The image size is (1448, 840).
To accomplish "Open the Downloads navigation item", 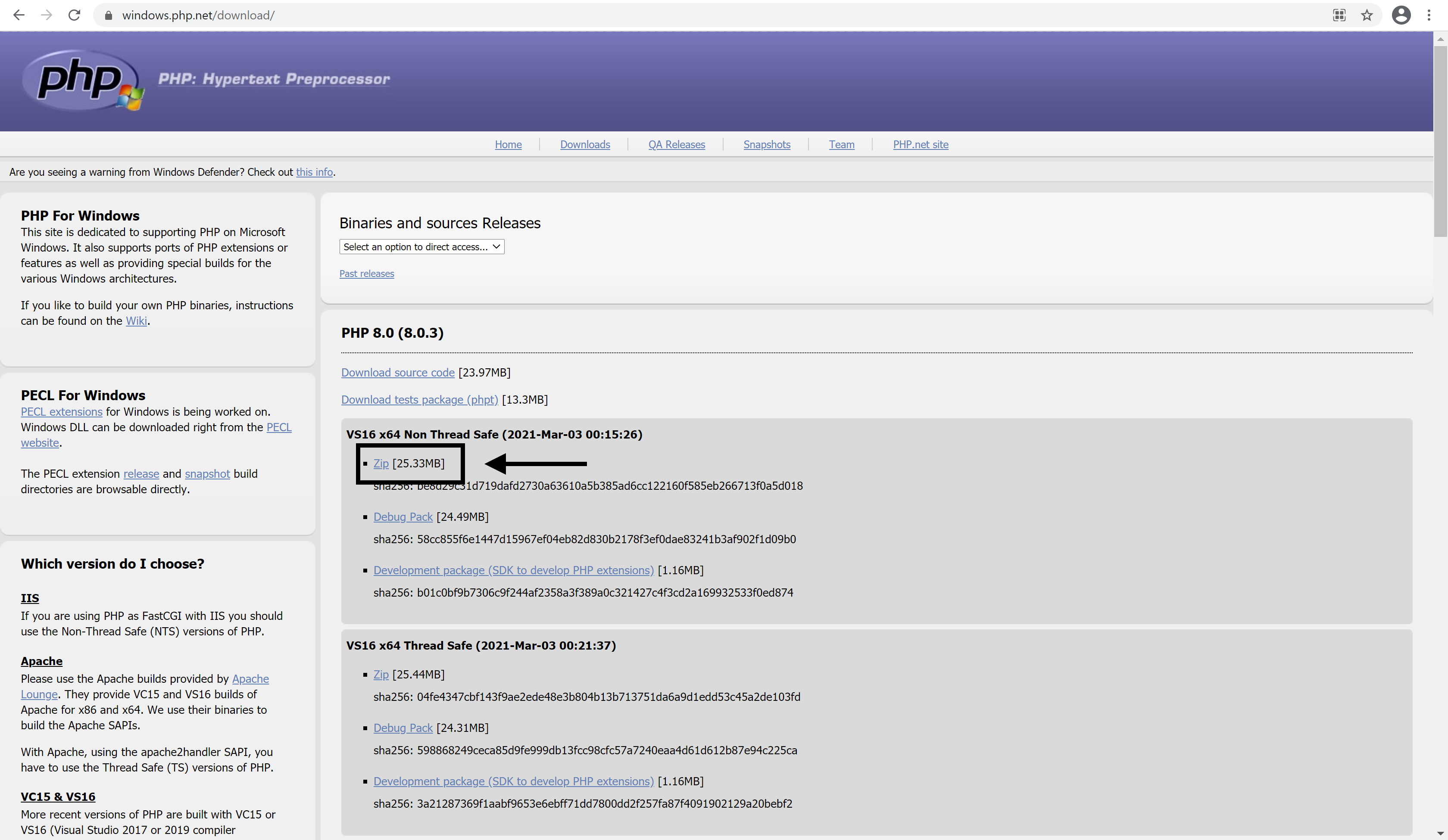I will click(x=585, y=145).
